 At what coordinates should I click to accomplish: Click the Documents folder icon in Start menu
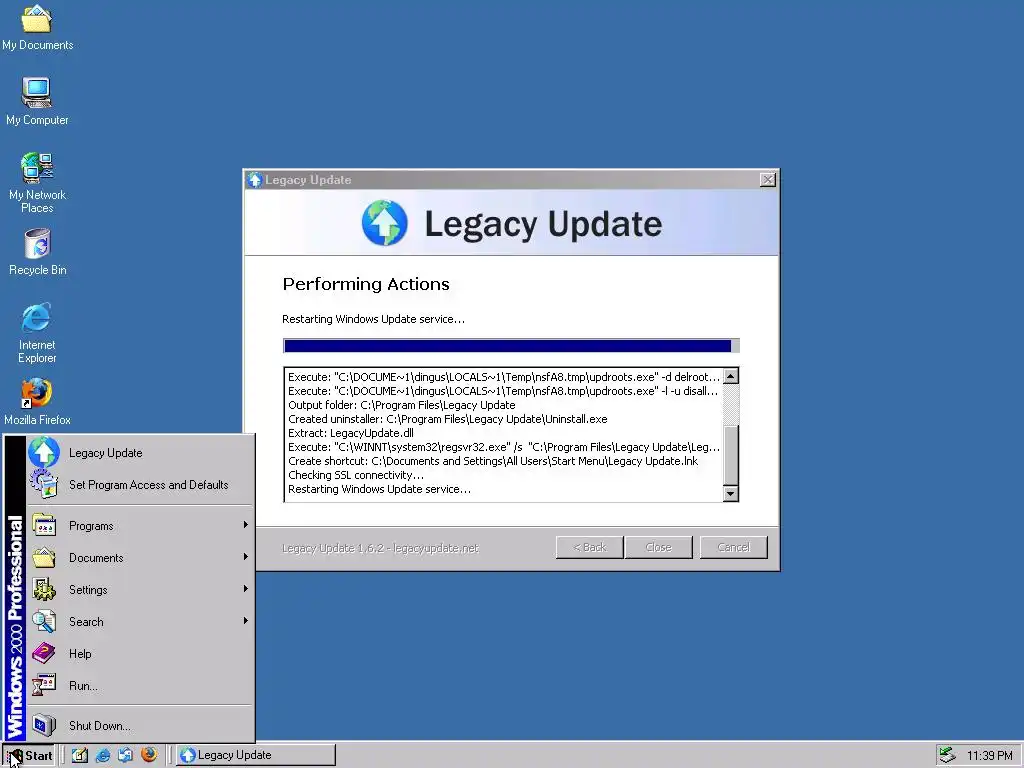(44, 557)
